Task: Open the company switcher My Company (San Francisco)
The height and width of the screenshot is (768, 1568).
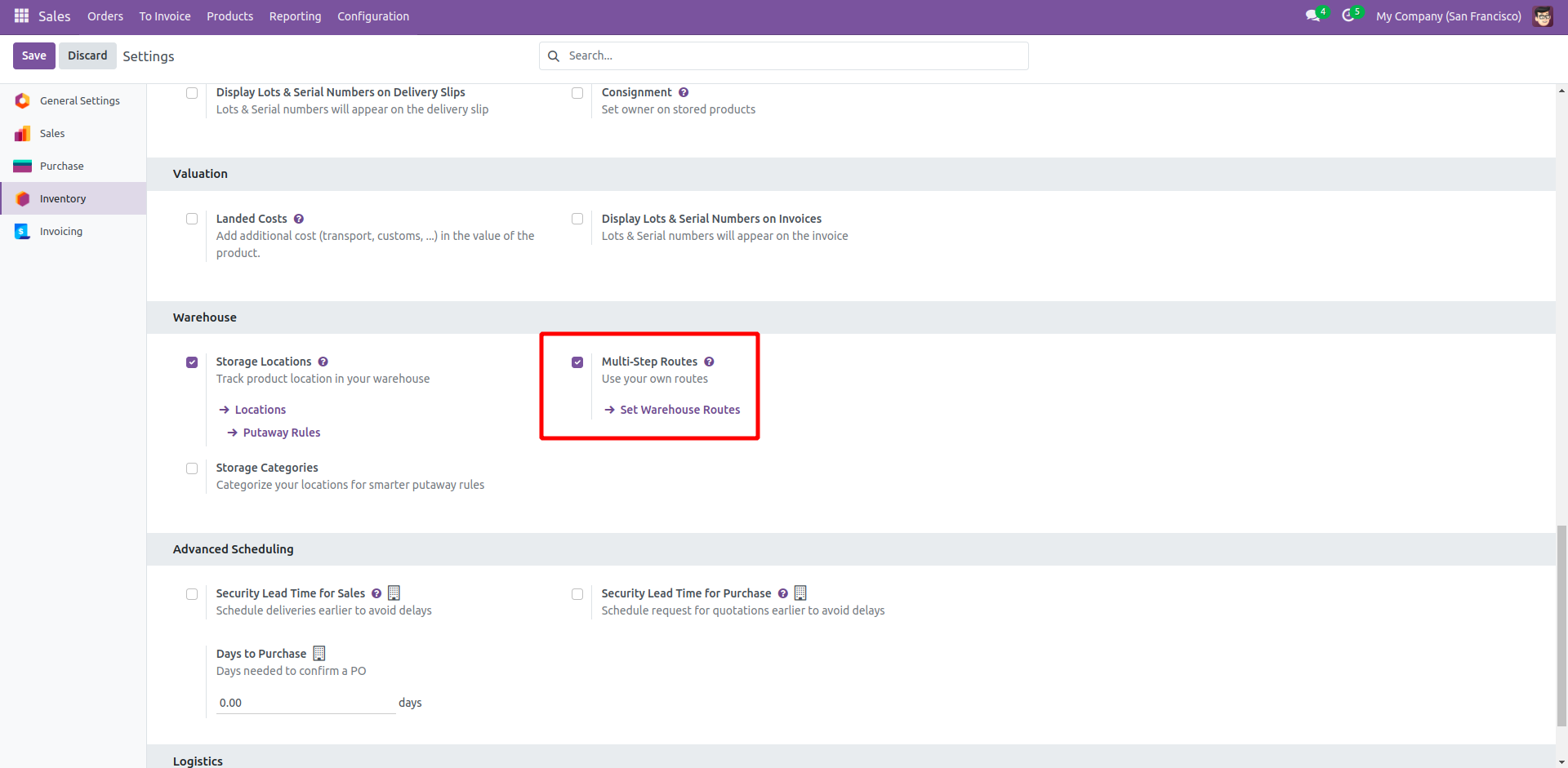Action: click(1448, 16)
